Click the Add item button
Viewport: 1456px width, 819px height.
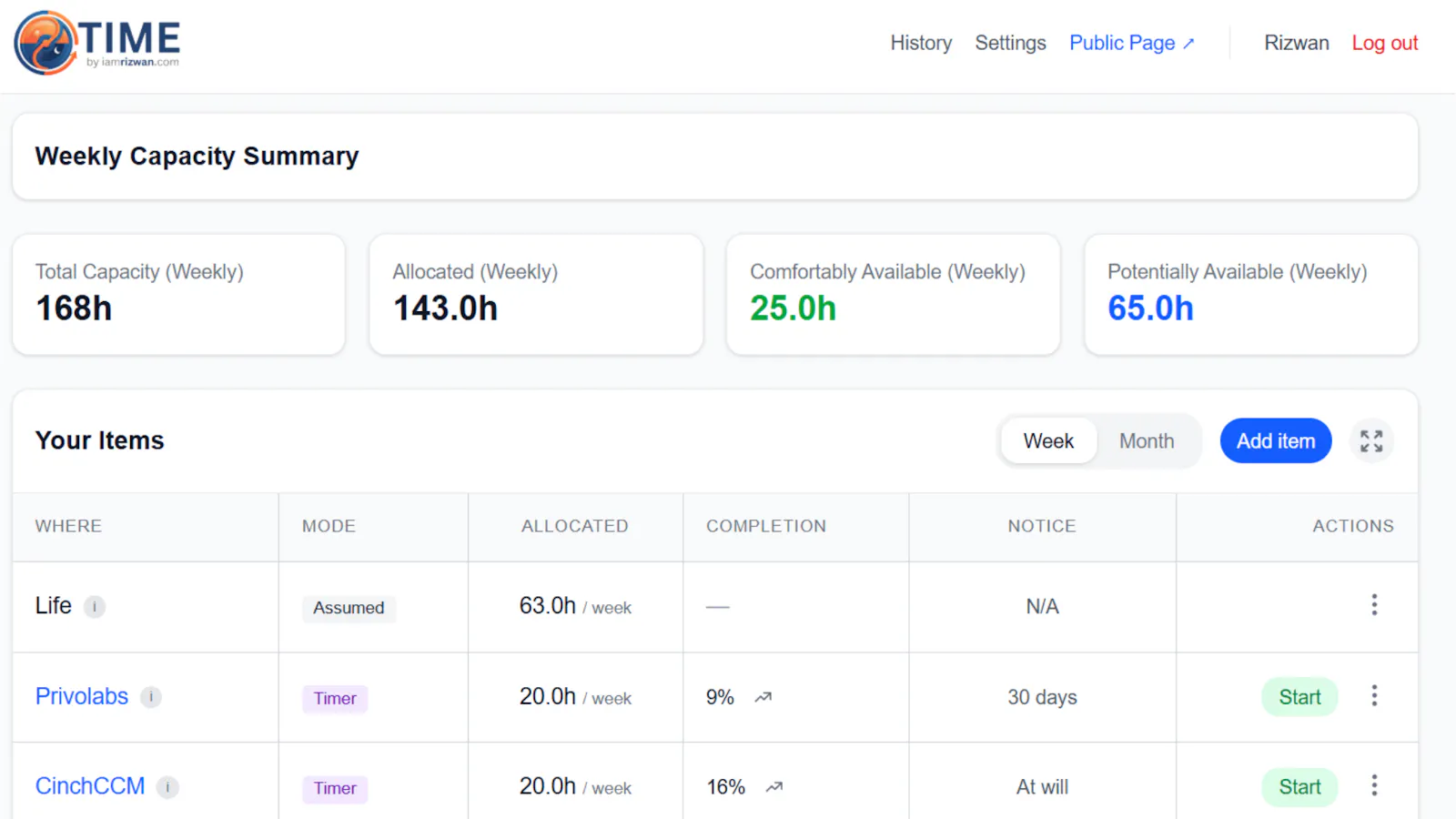1276,441
